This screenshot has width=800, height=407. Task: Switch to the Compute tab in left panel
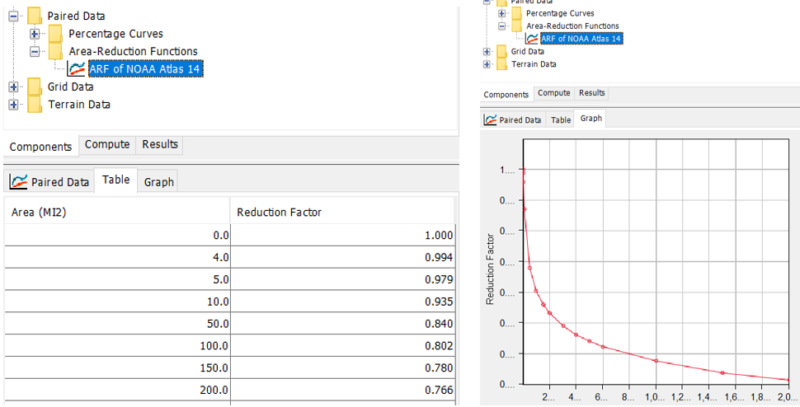click(x=107, y=145)
